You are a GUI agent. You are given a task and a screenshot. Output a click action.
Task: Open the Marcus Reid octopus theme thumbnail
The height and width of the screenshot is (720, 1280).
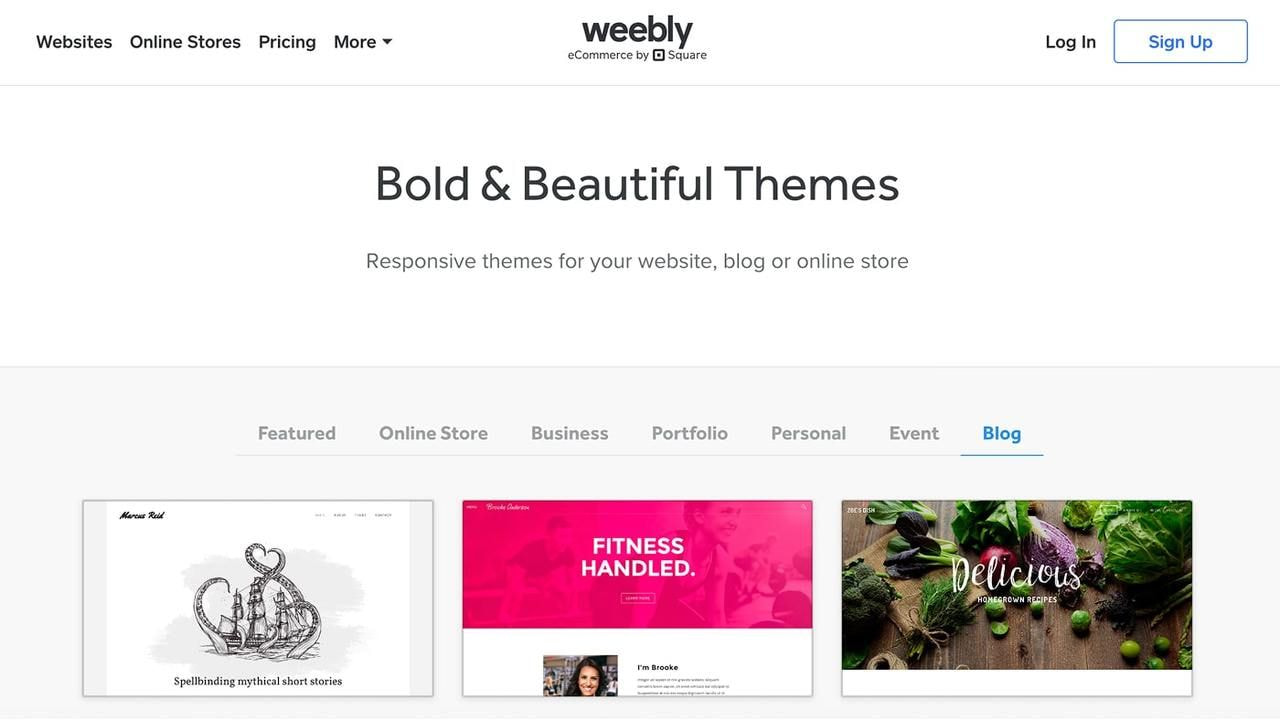(x=258, y=598)
